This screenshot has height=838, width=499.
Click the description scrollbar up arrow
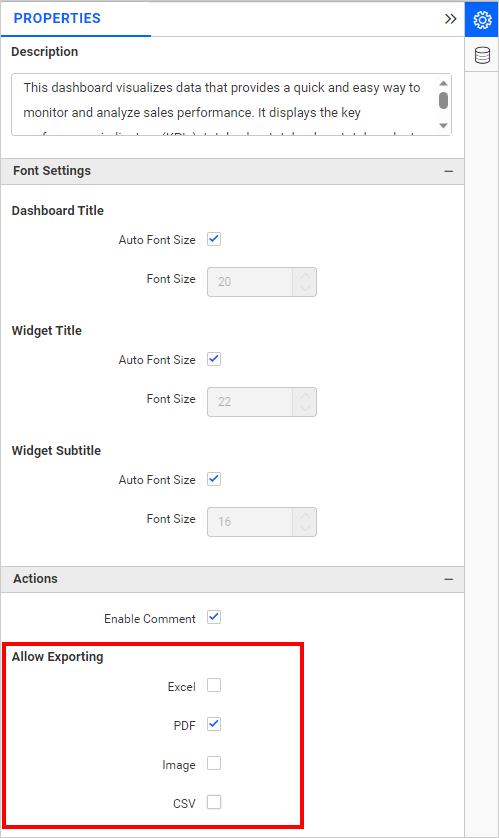443,83
